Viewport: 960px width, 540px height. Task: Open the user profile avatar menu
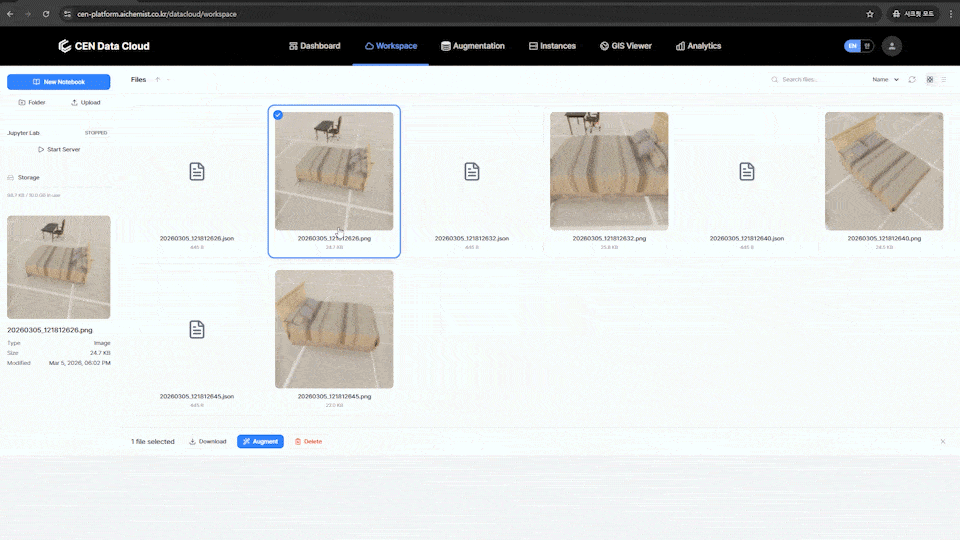point(892,46)
